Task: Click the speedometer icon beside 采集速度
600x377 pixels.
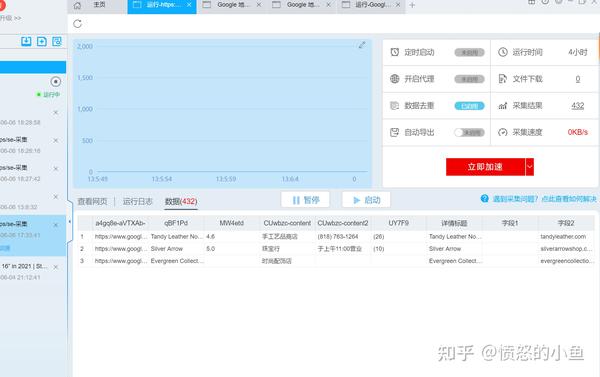Action: point(503,132)
